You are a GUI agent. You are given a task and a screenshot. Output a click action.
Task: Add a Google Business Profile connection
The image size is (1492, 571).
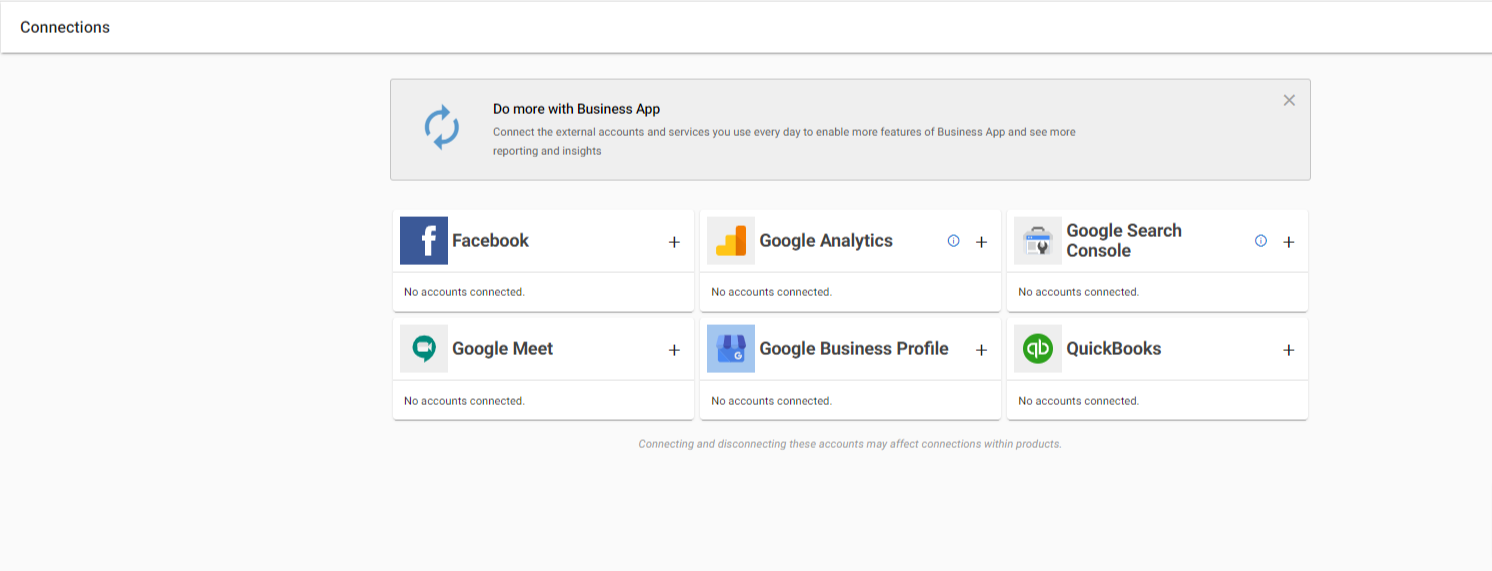click(x=981, y=350)
